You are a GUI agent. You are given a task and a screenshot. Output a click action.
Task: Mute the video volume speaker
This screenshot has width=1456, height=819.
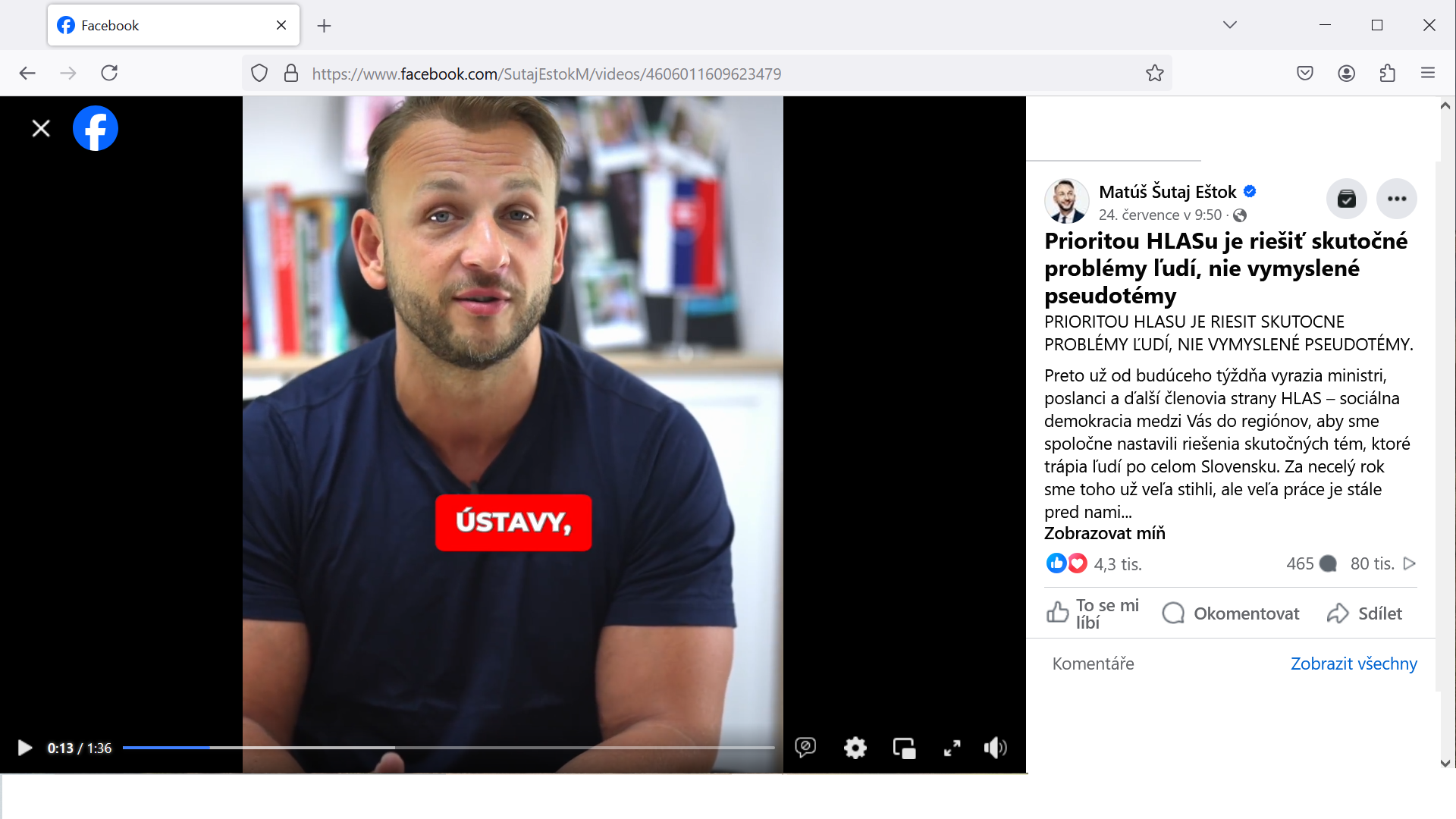pyautogui.click(x=996, y=748)
